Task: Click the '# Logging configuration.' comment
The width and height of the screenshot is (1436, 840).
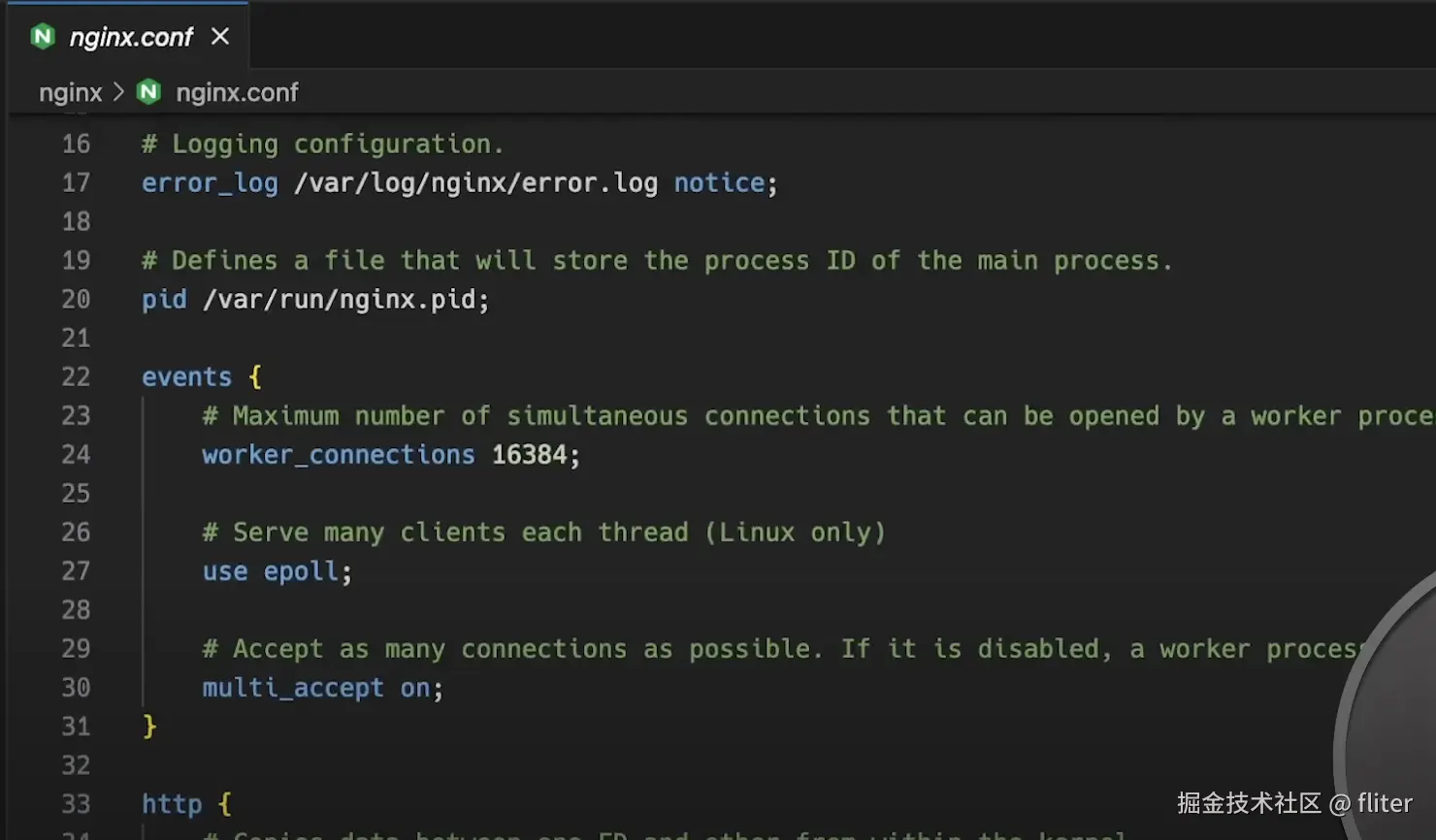Action: click(323, 145)
